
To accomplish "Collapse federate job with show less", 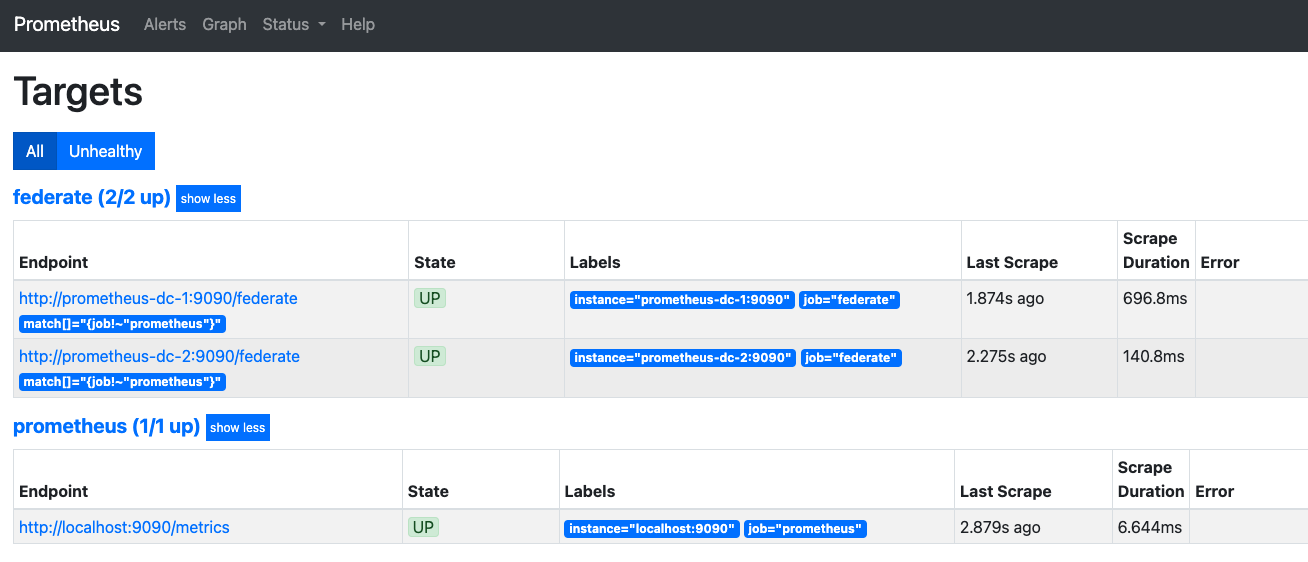I will 208,198.
